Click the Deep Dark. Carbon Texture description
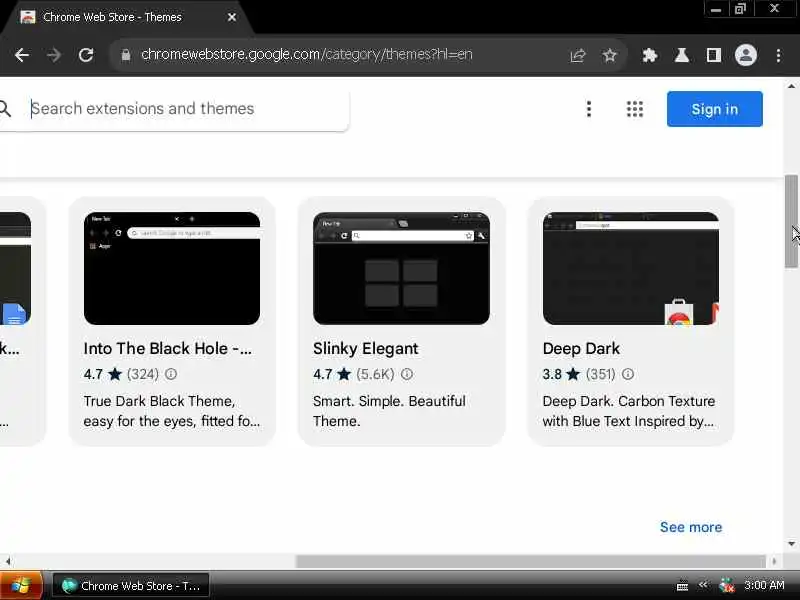 629,411
